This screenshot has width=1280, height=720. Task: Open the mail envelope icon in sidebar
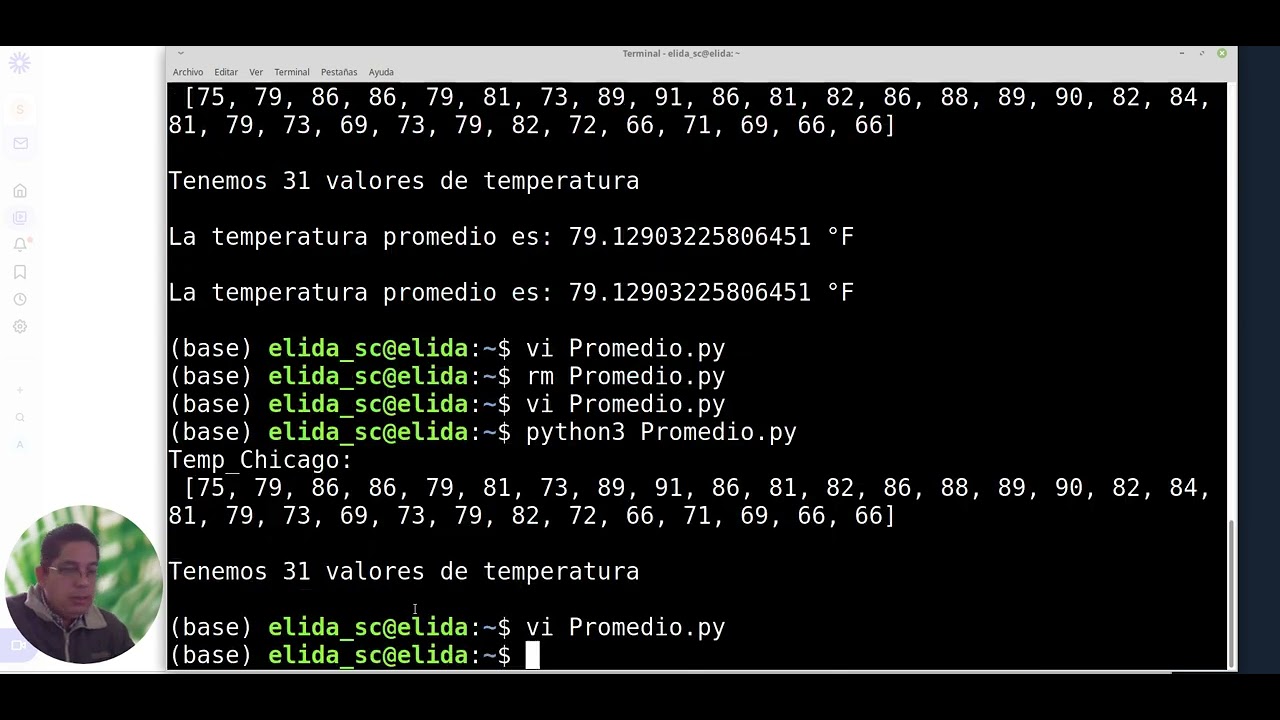coord(20,143)
